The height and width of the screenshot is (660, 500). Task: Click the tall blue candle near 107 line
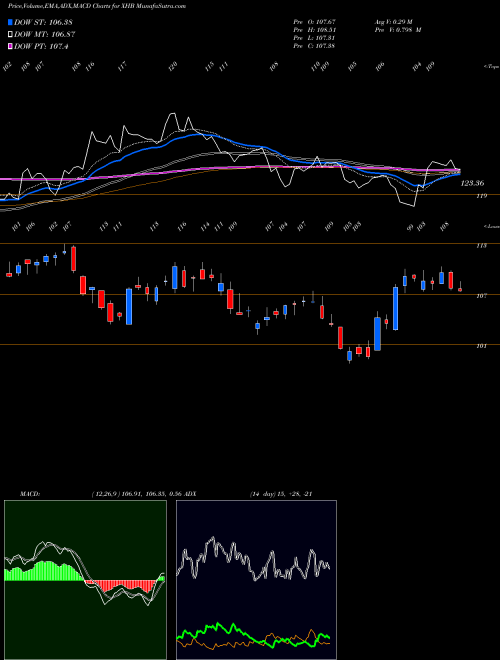click(x=396, y=308)
